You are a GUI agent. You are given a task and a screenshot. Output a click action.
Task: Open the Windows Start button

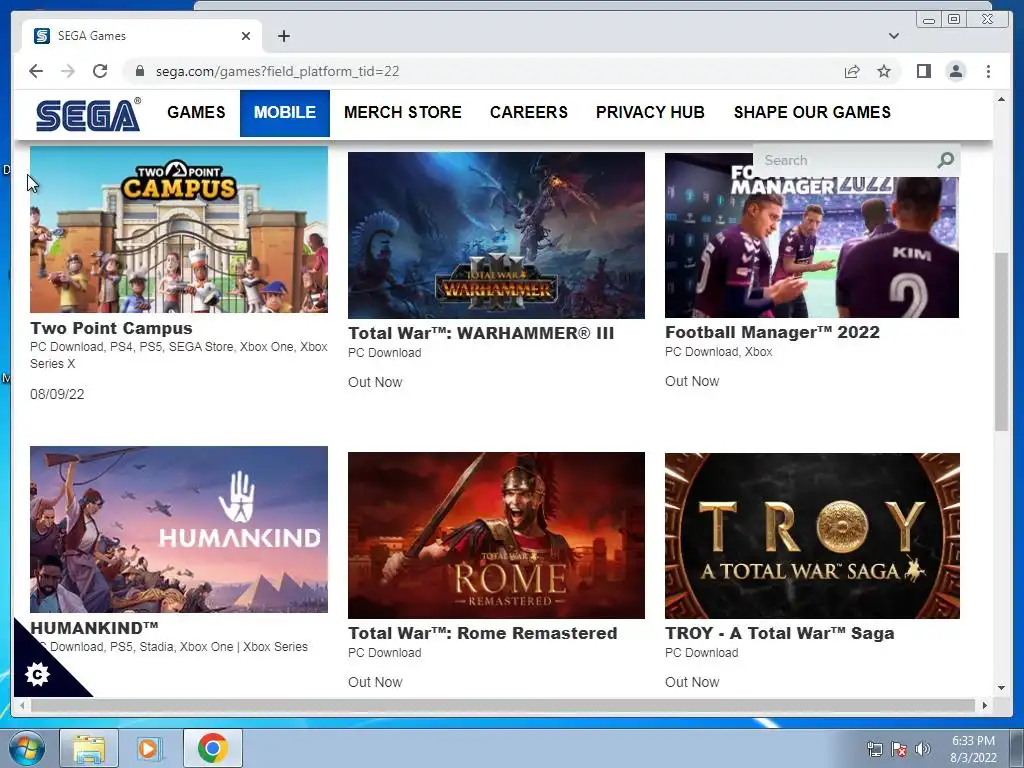[27, 748]
